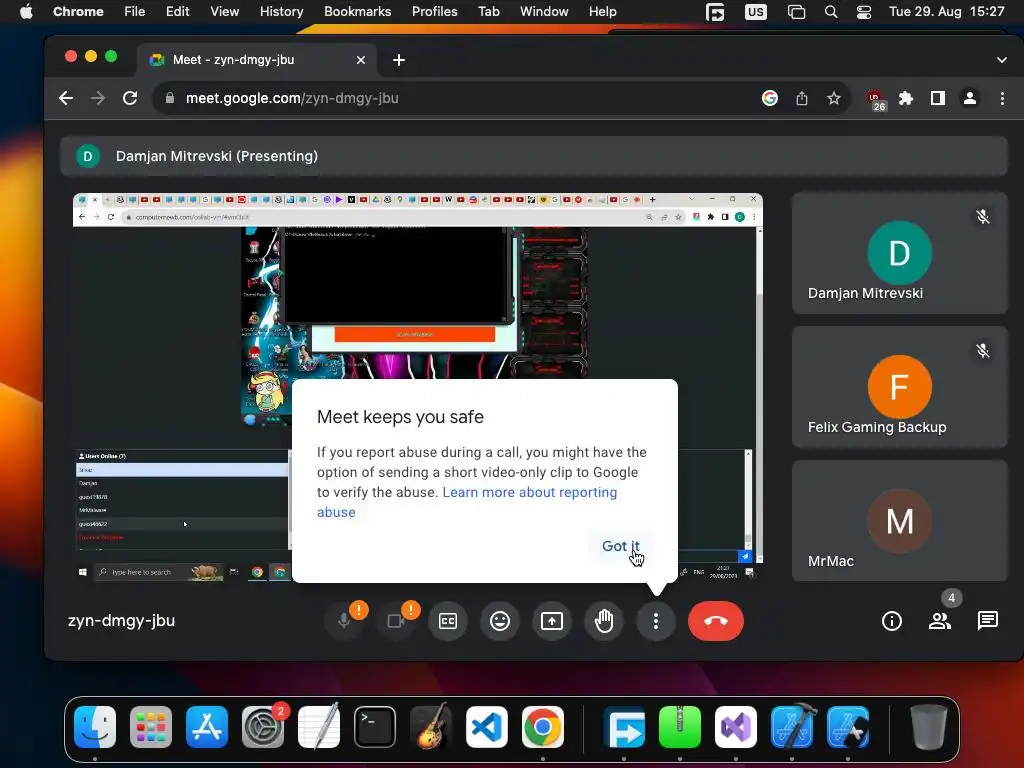The image size is (1024, 768).
Task: Open chat with everyone icon
Action: (987, 621)
